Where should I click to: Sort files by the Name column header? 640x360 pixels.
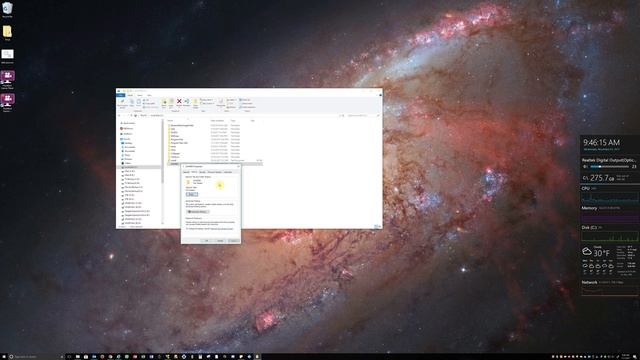[171, 120]
